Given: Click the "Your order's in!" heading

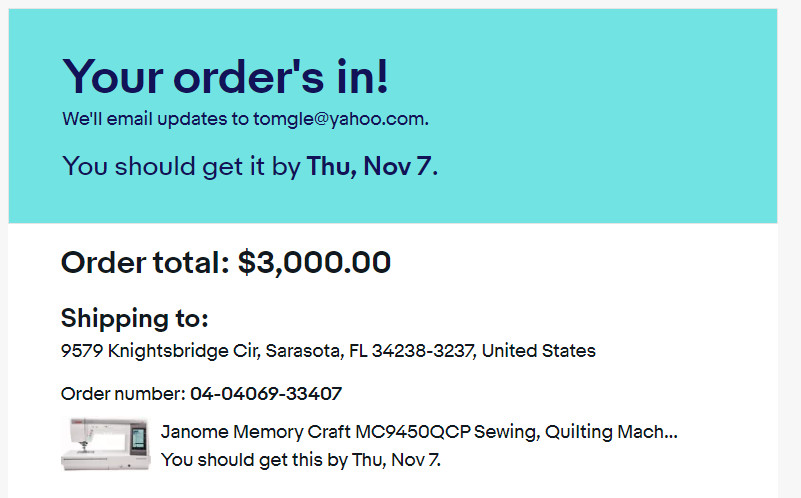Looking at the screenshot, I should pyautogui.click(x=225, y=77).
